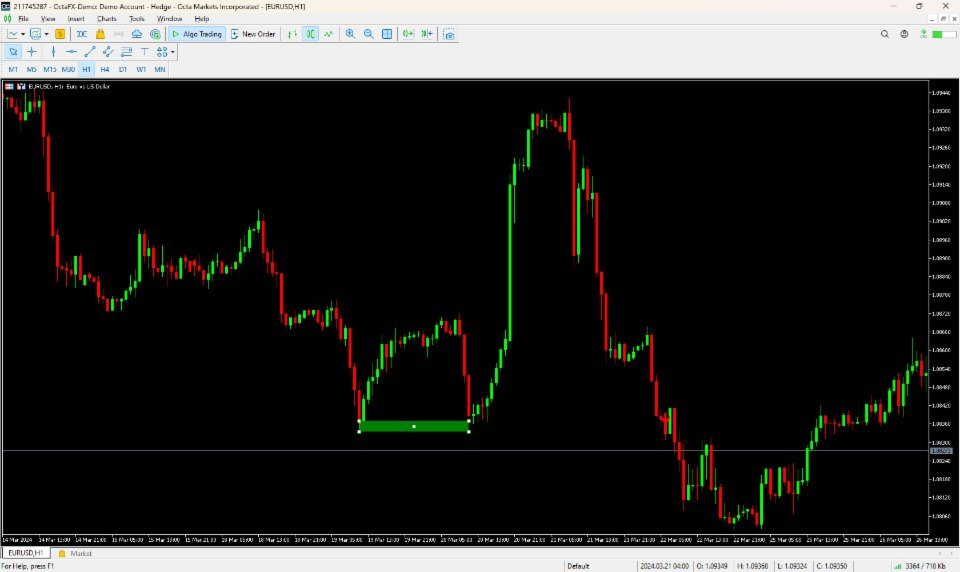Open the Charts menu
Image resolution: width=960 pixels, height=572 pixels.
click(x=107, y=19)
